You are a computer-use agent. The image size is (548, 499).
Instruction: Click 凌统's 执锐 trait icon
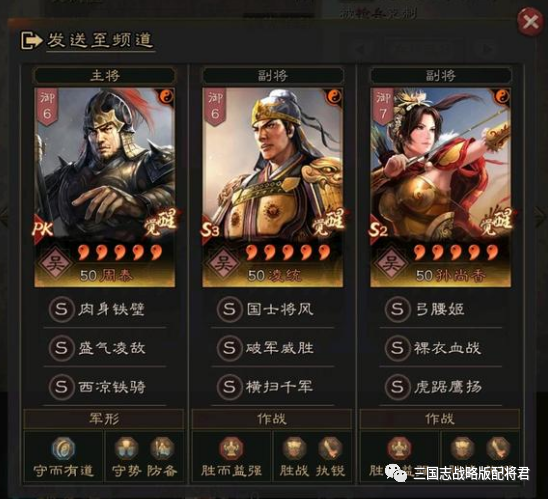[x=330, y=448]
